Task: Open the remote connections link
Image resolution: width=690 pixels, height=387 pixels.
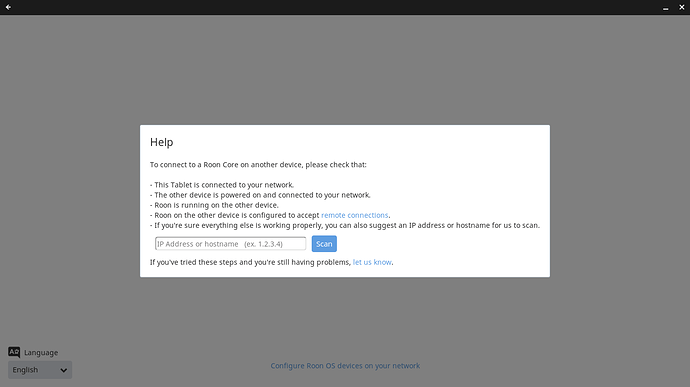Action: click(x=355, y=215)
